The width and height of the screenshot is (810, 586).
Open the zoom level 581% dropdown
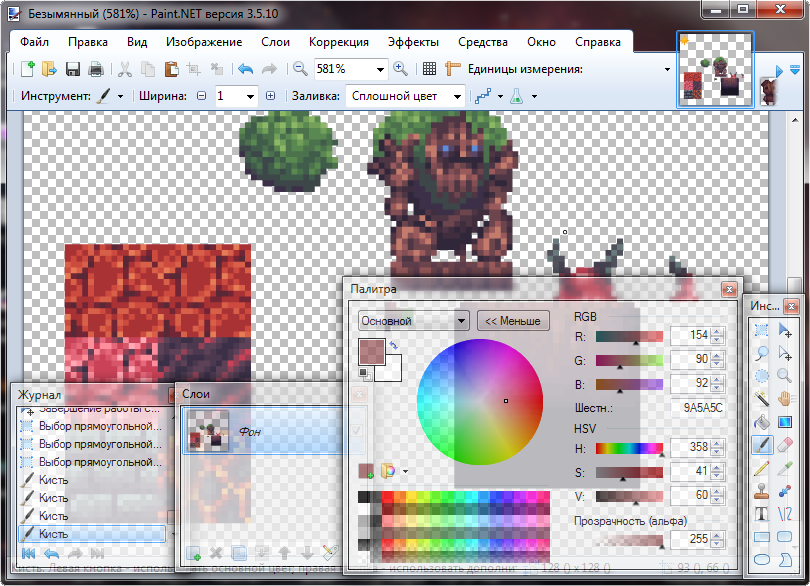point(379,69)
